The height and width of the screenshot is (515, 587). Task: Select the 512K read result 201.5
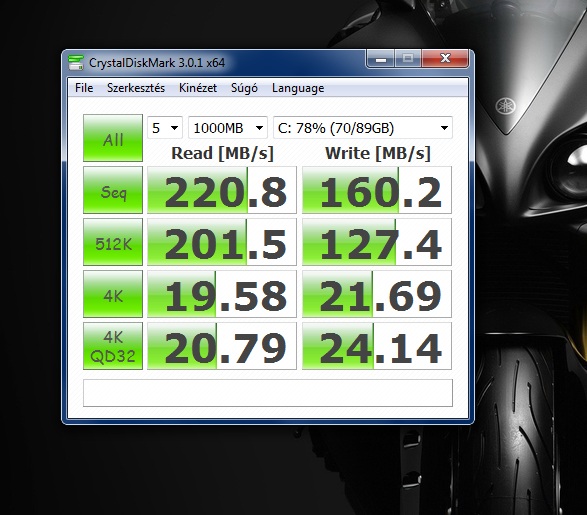click(222, 242)
